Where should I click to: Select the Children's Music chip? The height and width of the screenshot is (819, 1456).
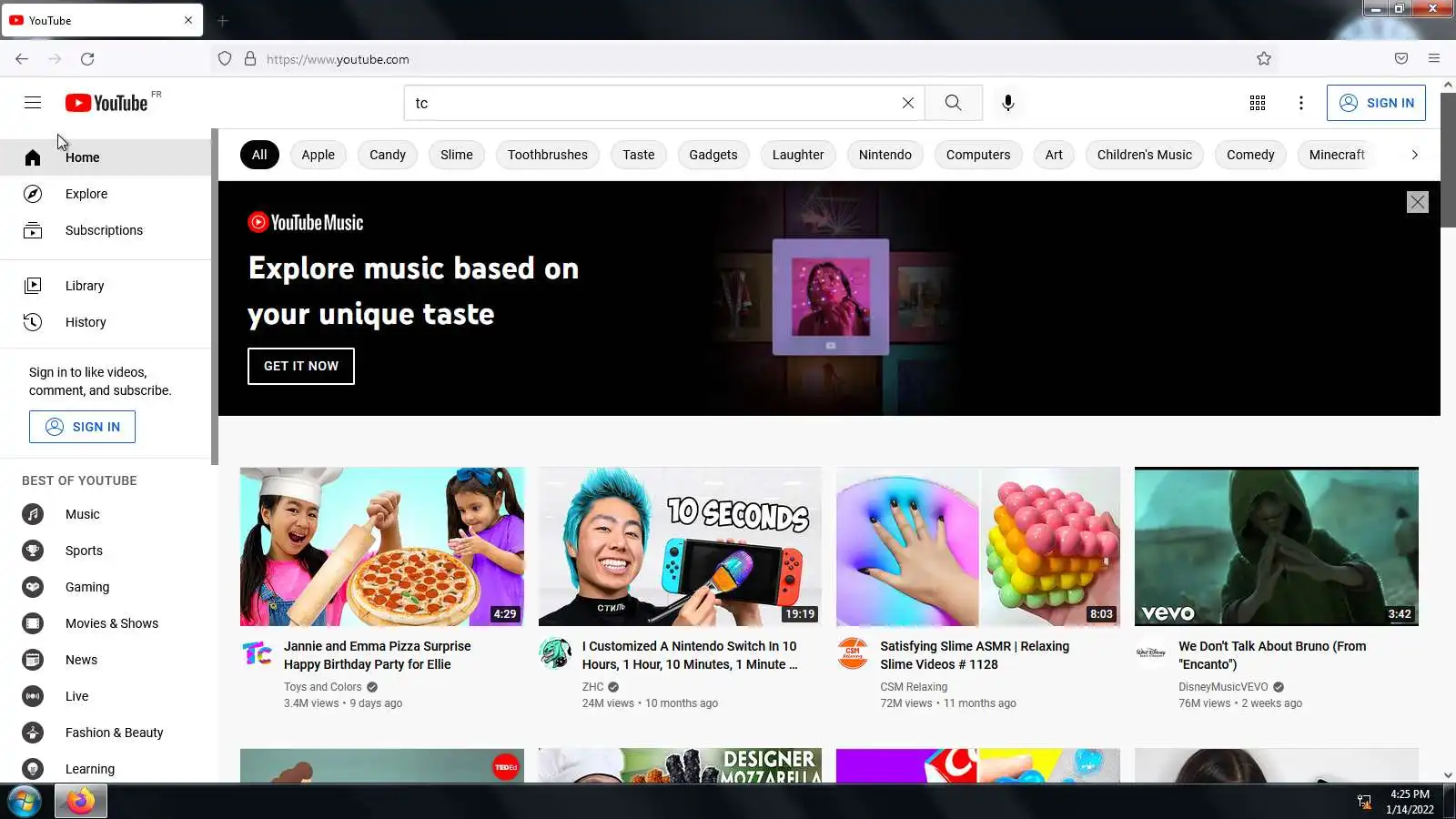(1145, 155)
